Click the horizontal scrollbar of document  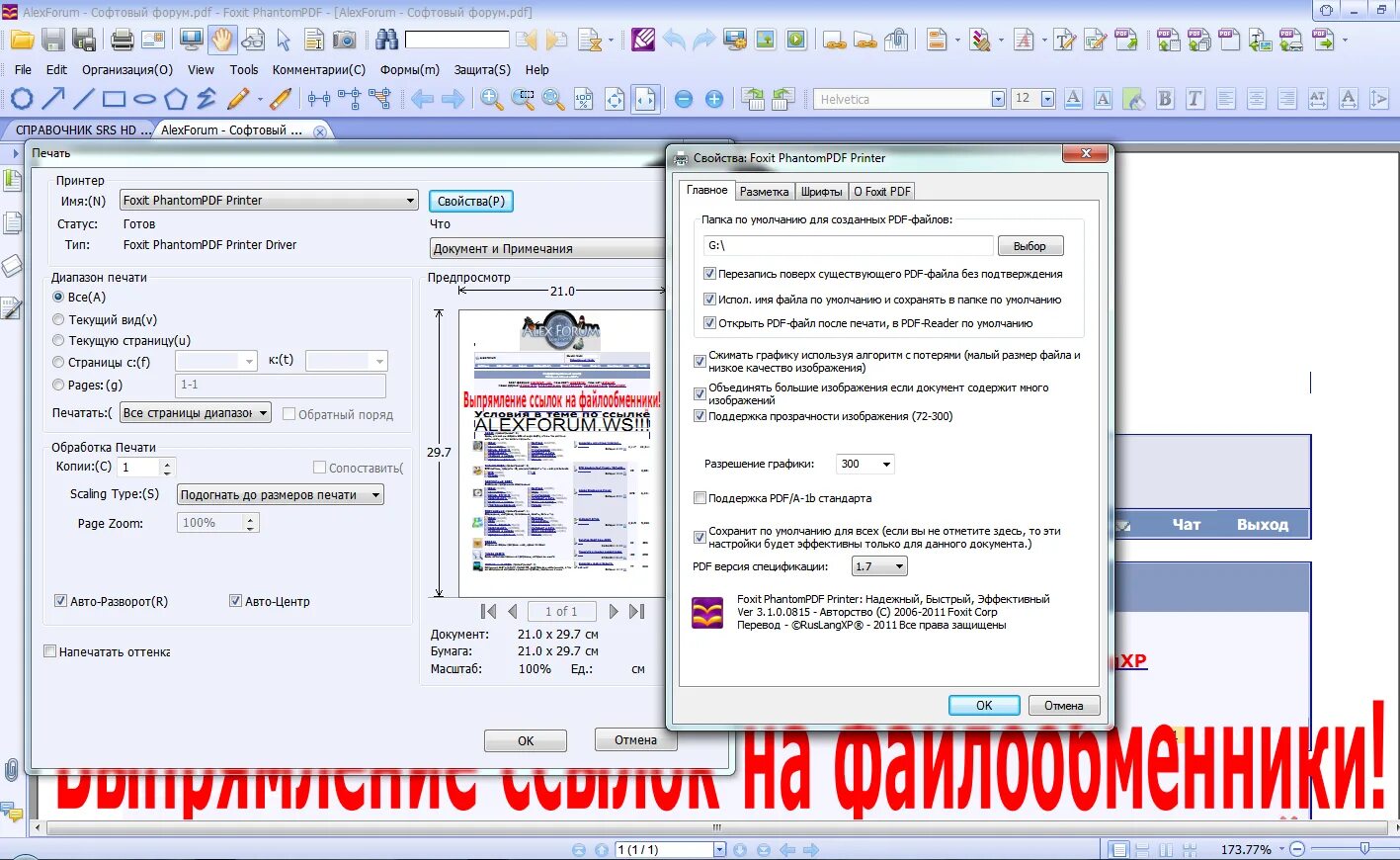tap(716, 827)
